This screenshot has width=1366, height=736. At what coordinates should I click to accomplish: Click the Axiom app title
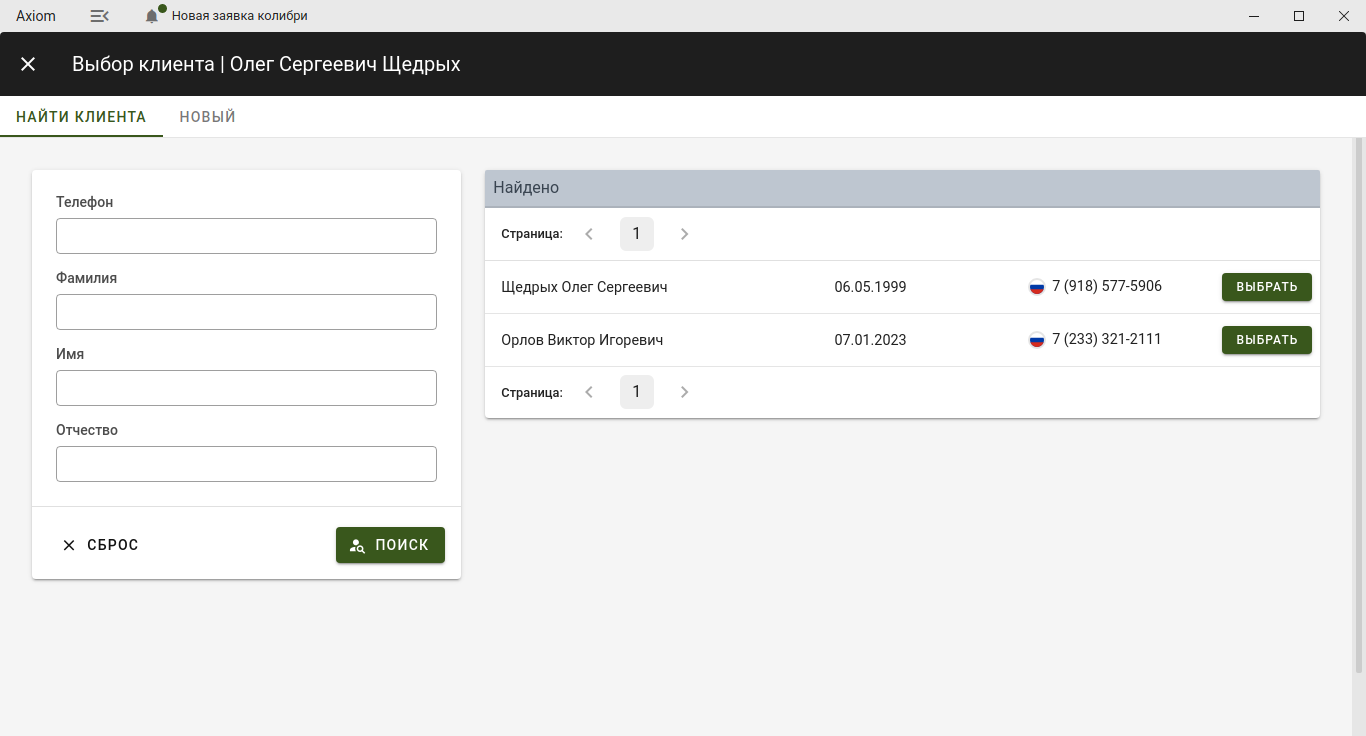tap(36, 16)
